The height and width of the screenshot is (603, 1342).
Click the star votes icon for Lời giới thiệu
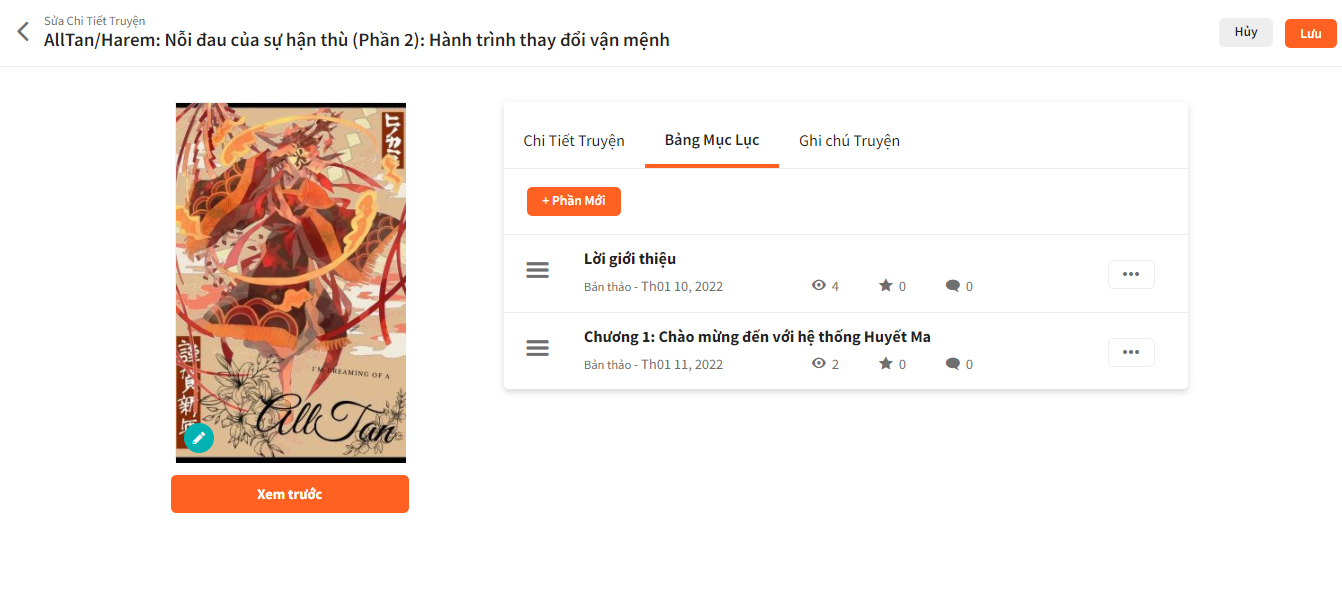(886, 286)
